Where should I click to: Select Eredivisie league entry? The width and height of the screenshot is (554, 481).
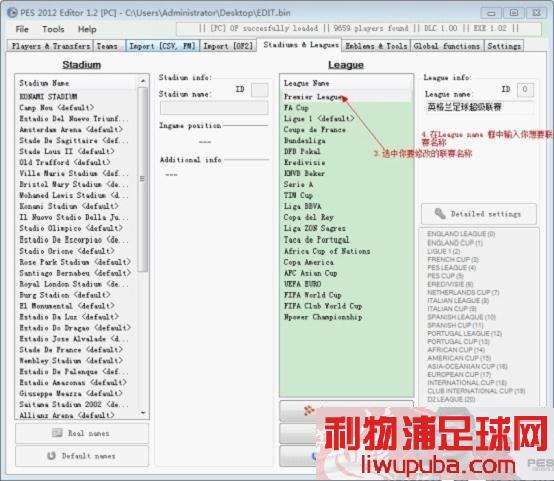pos(346,162)
